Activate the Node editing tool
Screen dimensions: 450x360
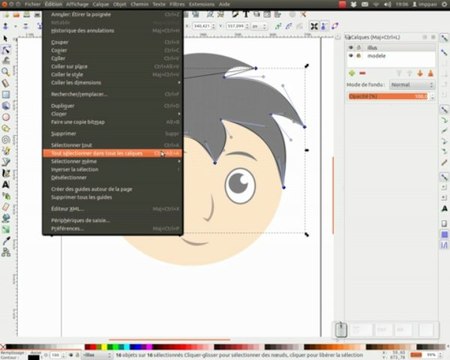[6, 50]
